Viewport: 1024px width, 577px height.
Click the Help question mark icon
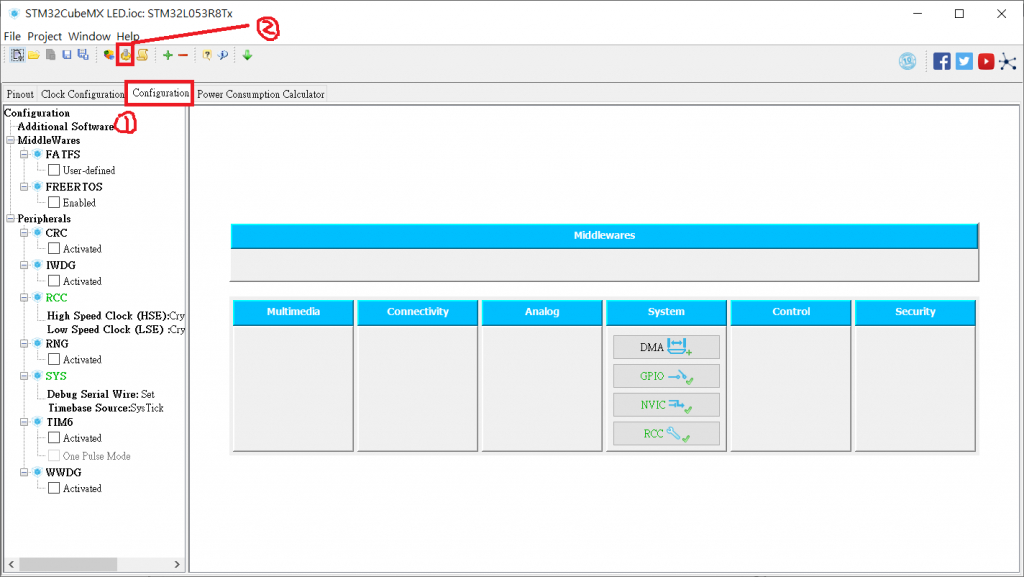pos(207,55)
